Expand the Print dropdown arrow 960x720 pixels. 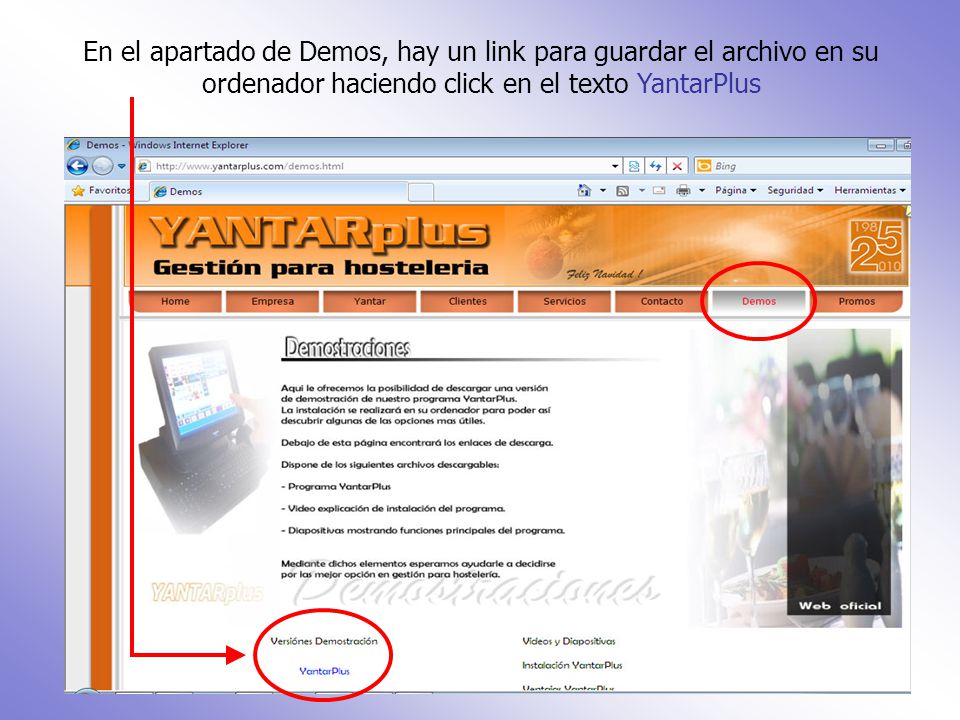[x=702, y=190]
